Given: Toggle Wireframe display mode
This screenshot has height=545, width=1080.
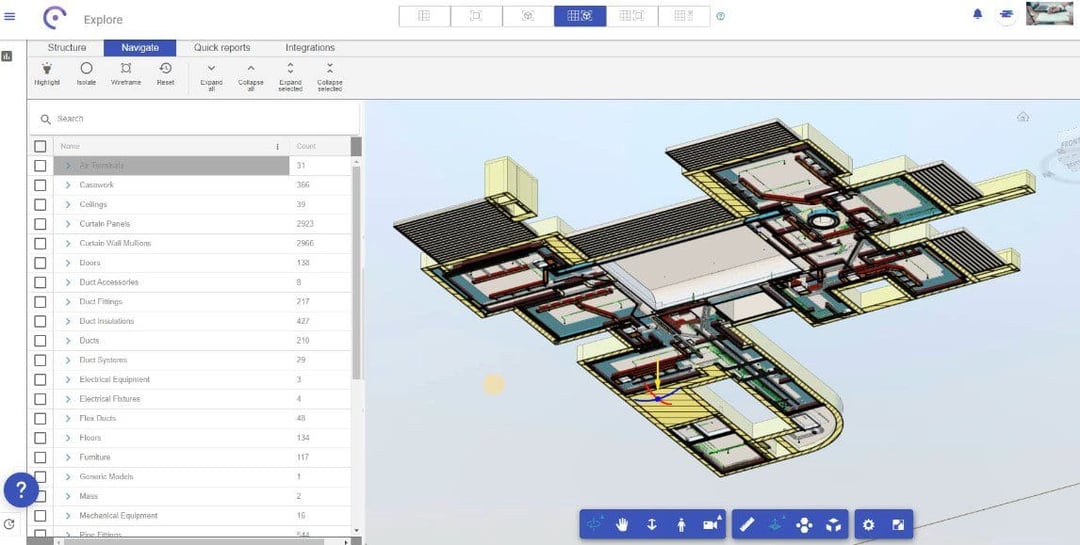Looking at the screenshot, I should (126, 74).
